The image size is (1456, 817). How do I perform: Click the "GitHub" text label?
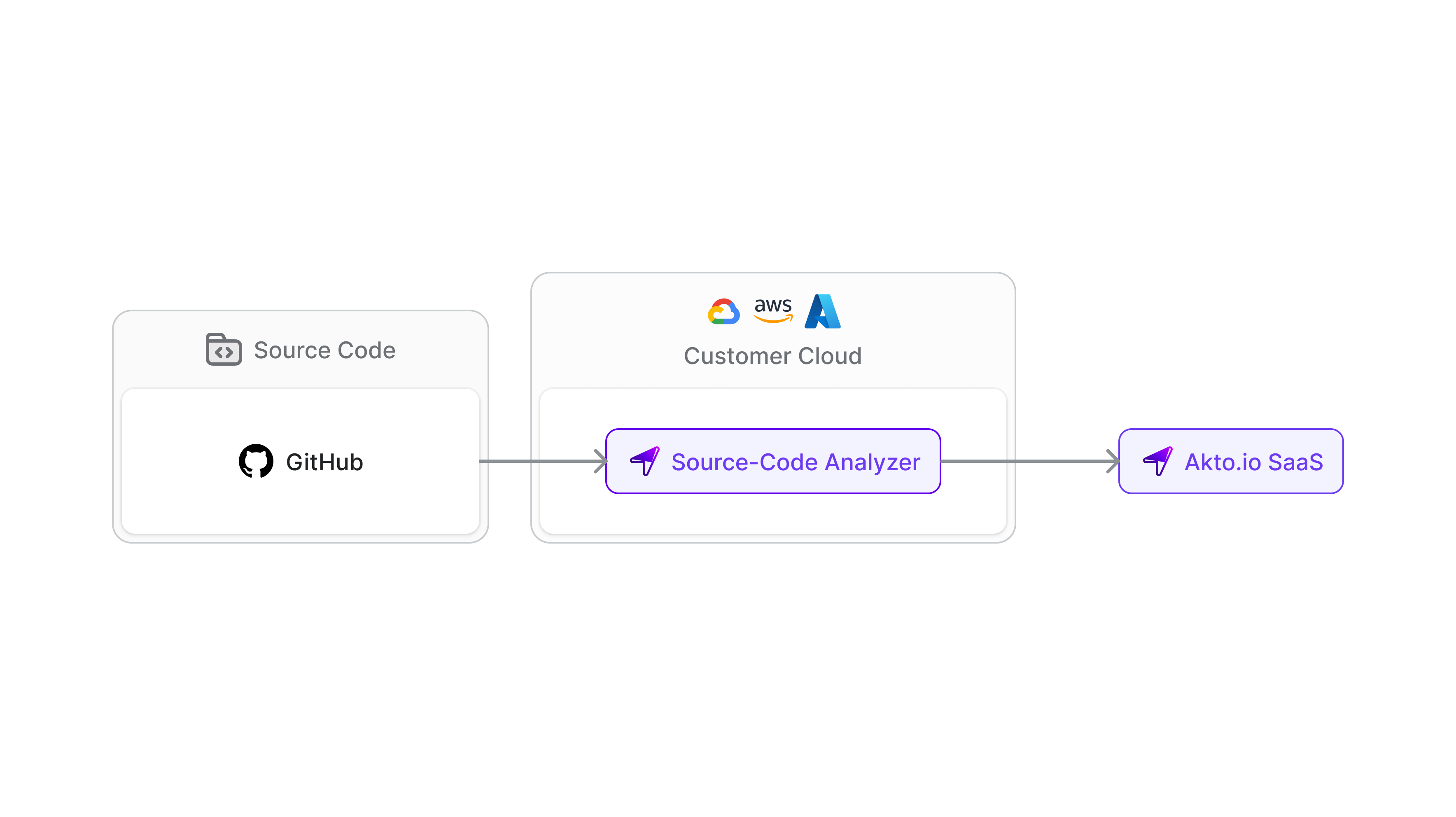tap(324, 462)
